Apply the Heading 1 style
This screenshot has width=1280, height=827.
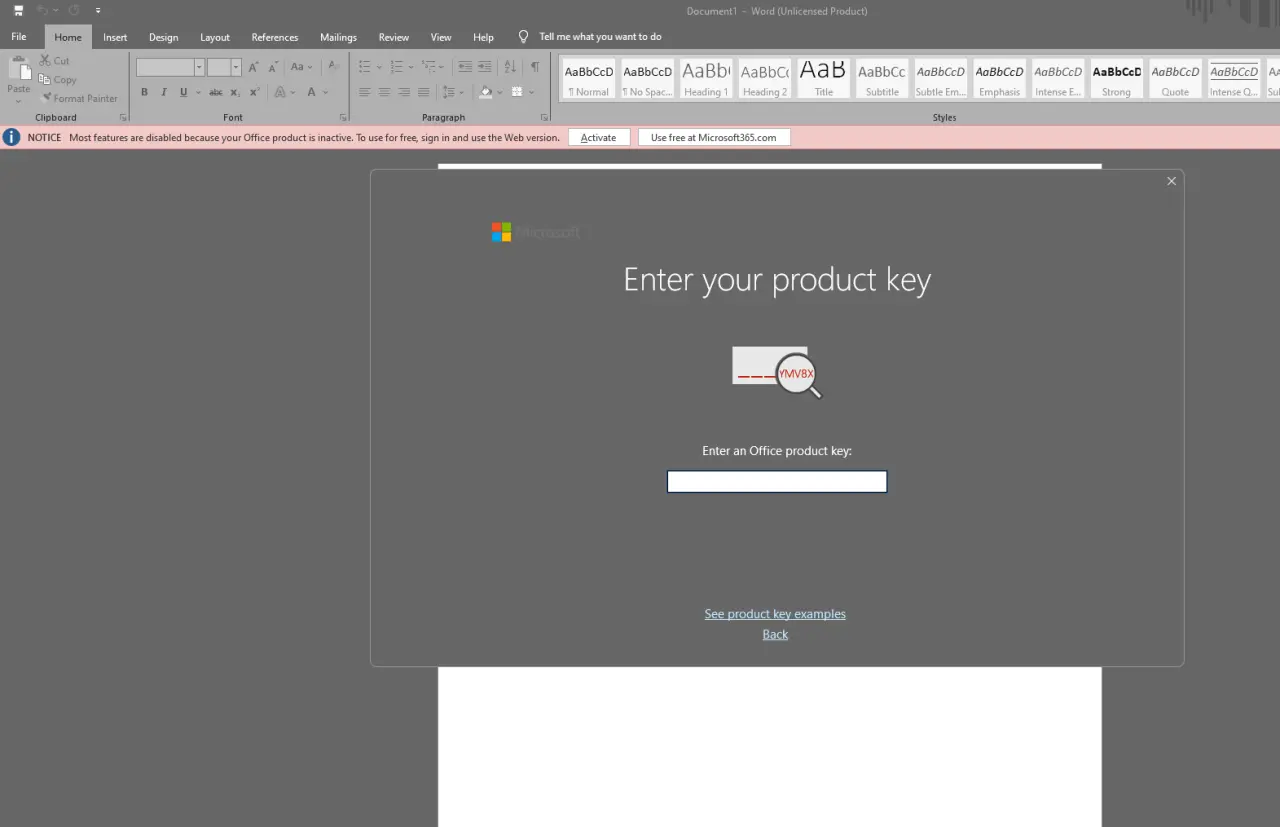click(706, 78)
